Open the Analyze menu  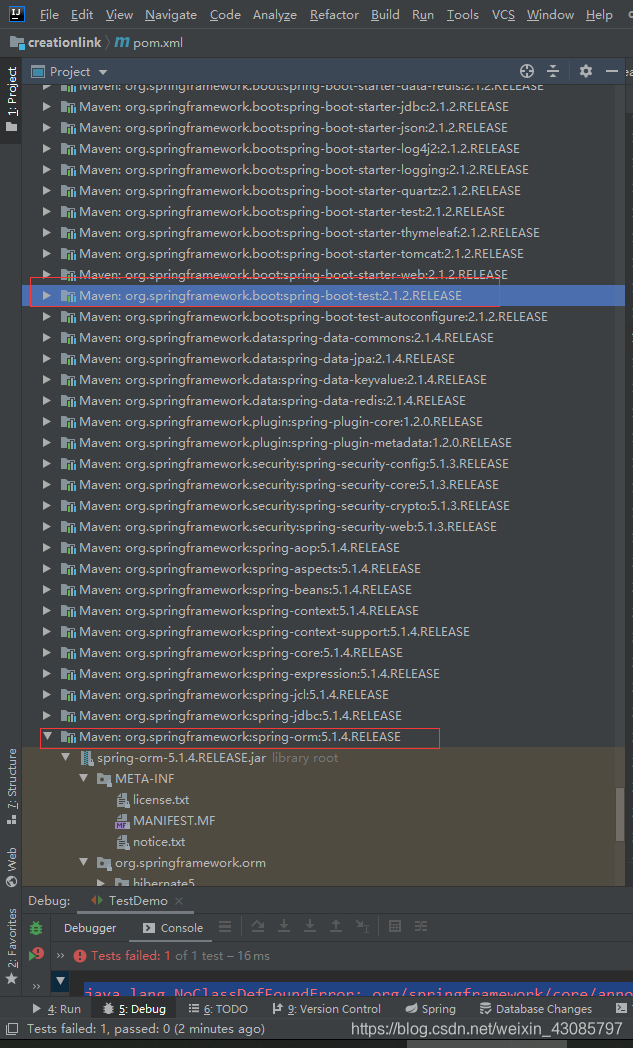tap(275, 14)
